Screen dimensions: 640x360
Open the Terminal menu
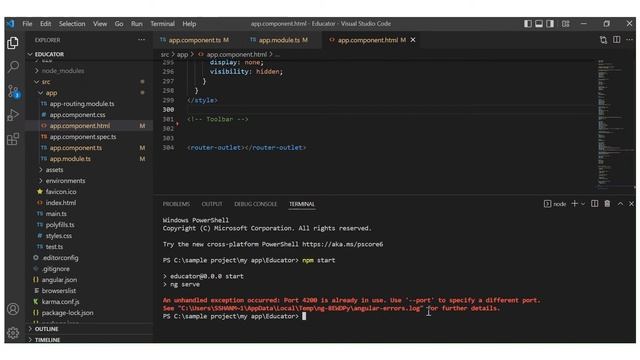(x=162, y=24)
